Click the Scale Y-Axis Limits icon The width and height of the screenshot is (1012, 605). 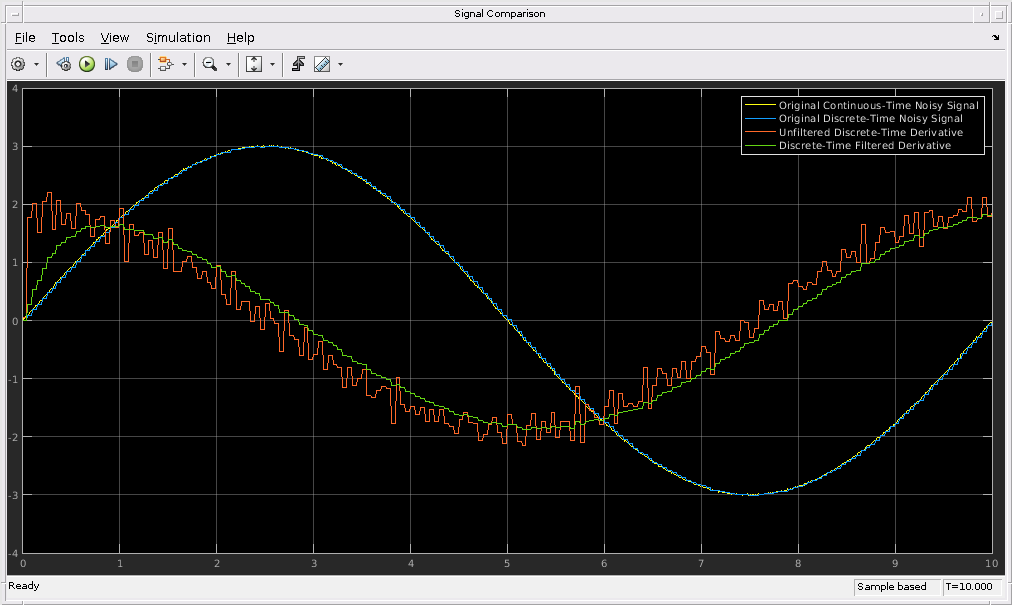coord(253,64)
